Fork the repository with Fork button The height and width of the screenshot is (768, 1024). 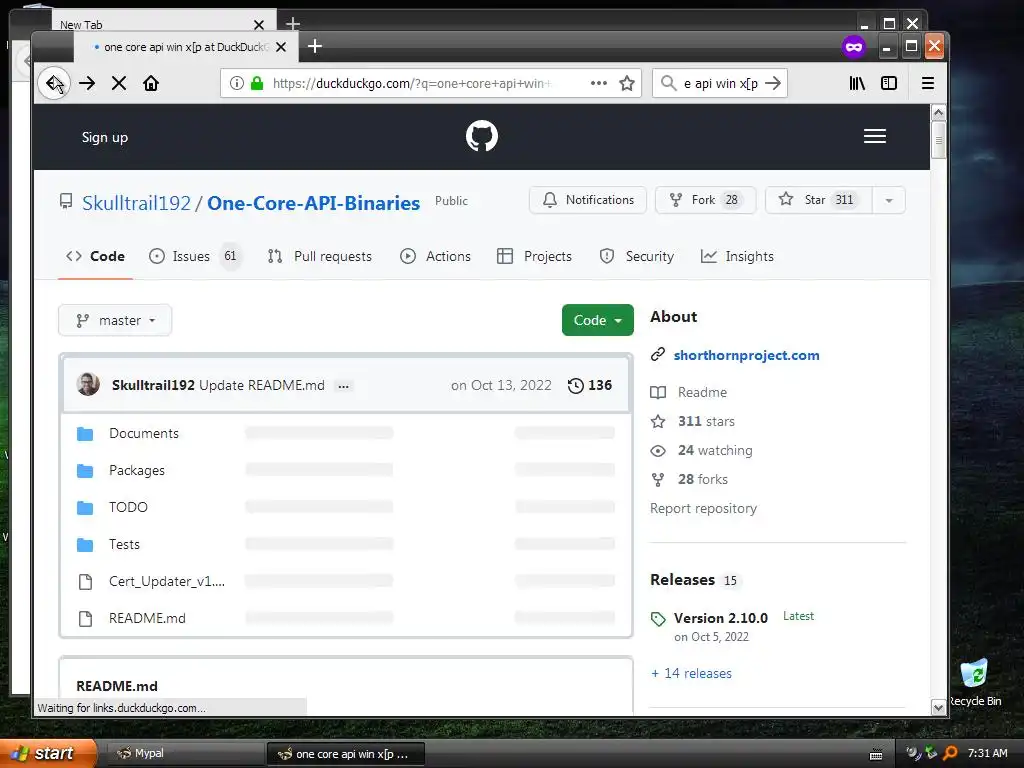pos(705,200)
